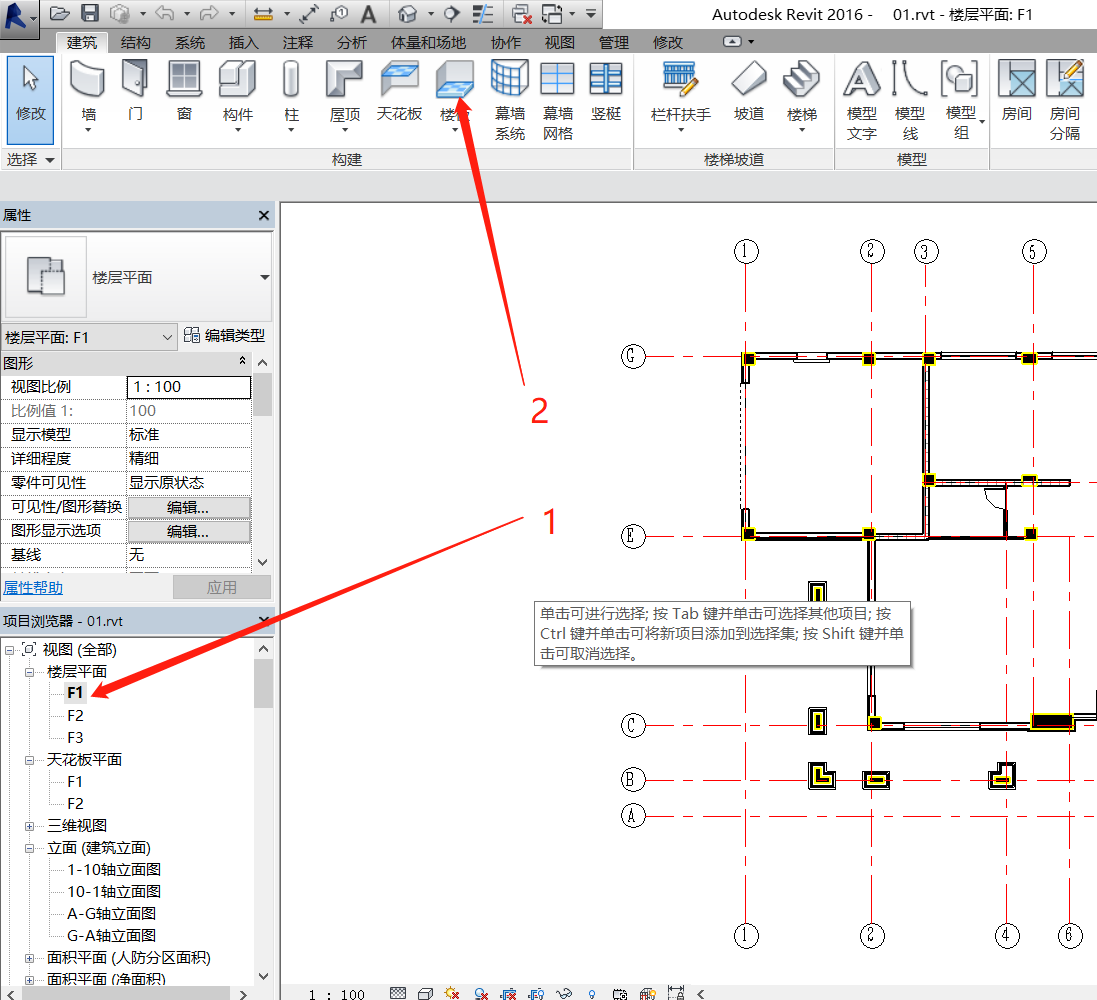
Task: Click the Save icon in quick access toolbar
Action: tap(89, 13)
